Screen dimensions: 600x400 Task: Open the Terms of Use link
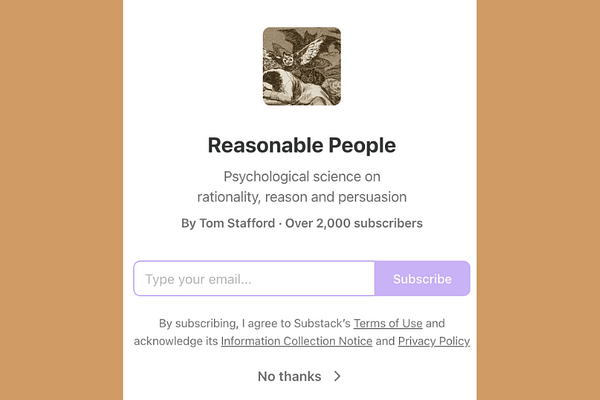click(x=384, y=324)
